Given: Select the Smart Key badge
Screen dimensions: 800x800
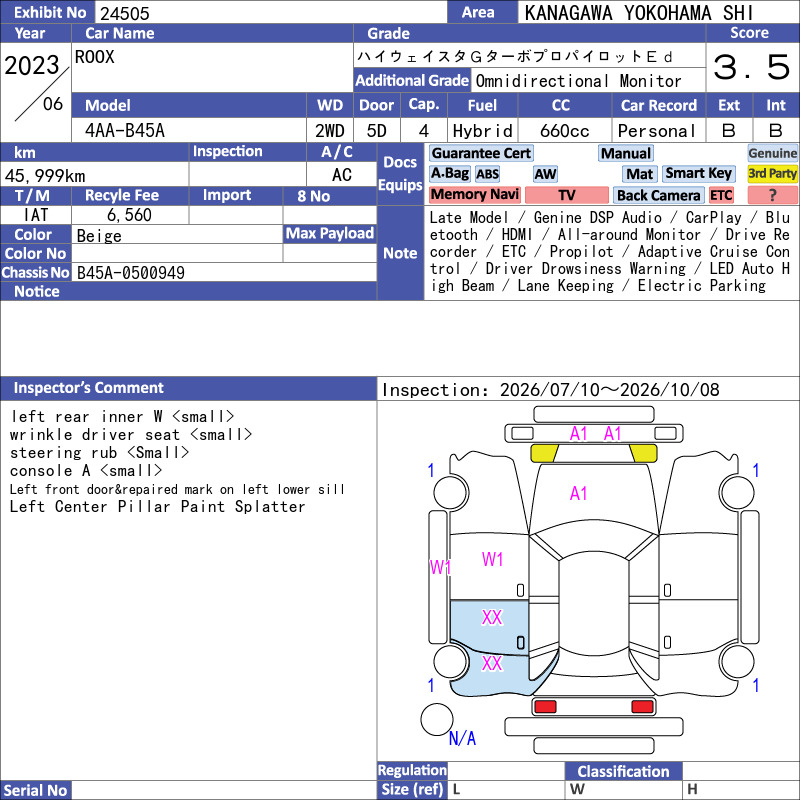Looking at the screenshot, I should (x=698, y=174).
